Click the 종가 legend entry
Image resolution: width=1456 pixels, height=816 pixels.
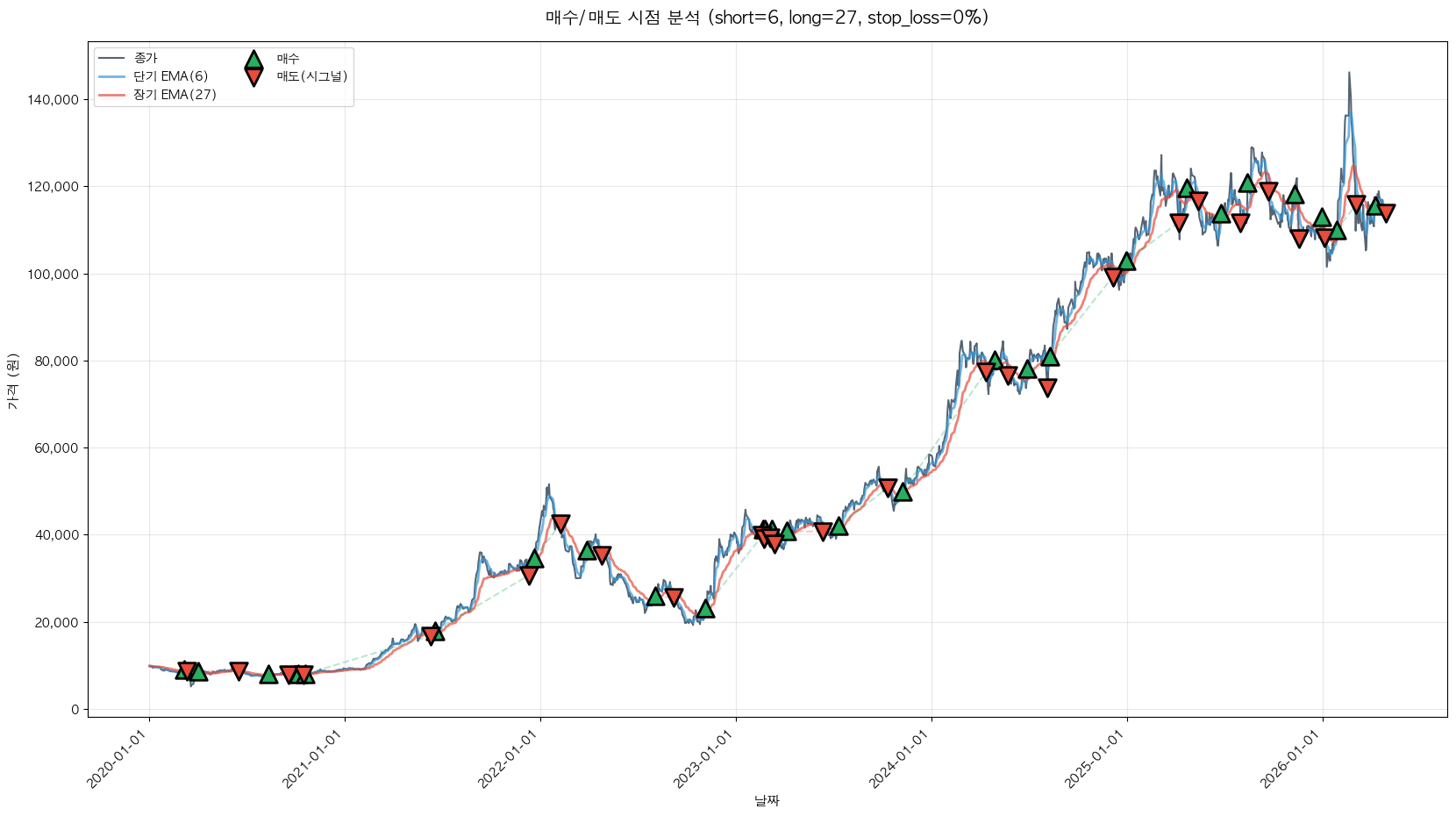click(146, 58)
